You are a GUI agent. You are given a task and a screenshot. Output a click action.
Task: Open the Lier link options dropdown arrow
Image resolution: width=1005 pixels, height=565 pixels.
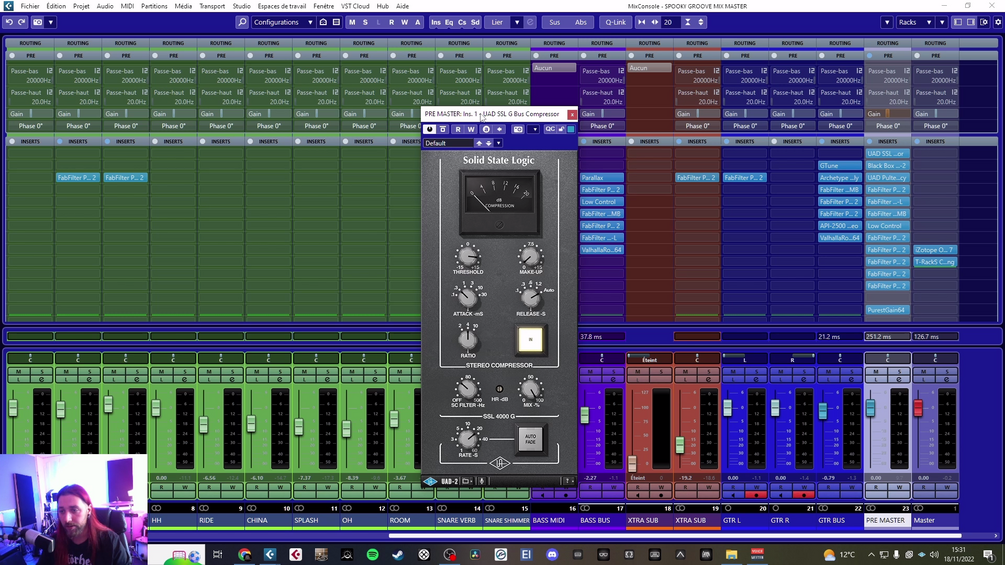pos(517,22)
